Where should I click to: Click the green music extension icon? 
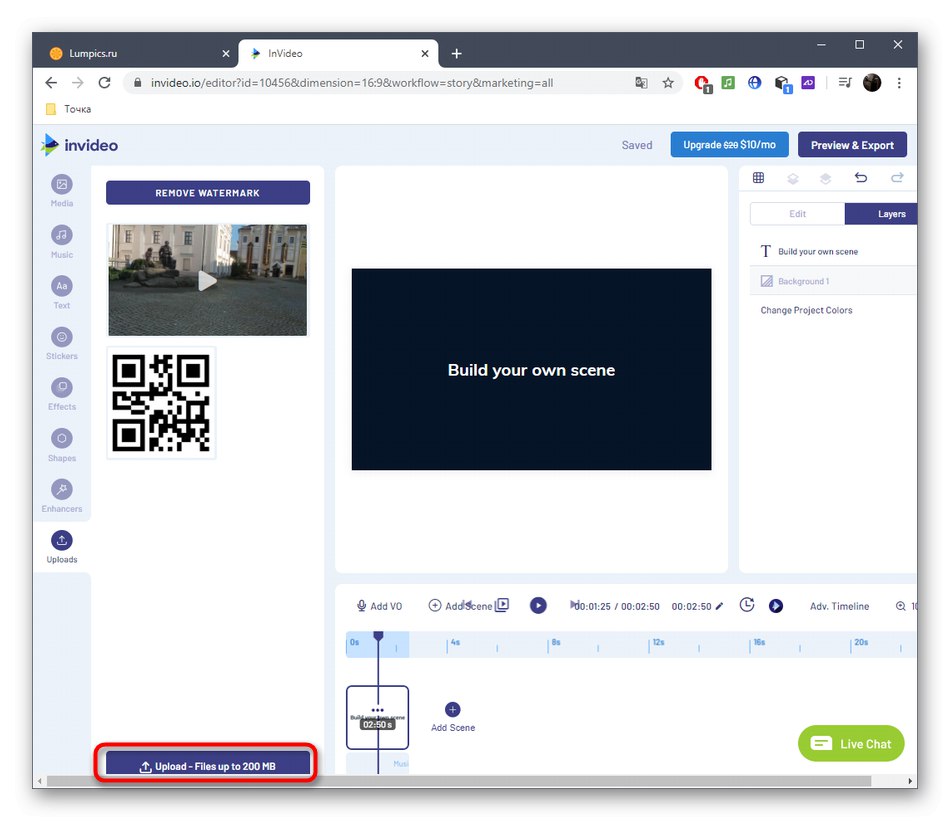[728, 82]
